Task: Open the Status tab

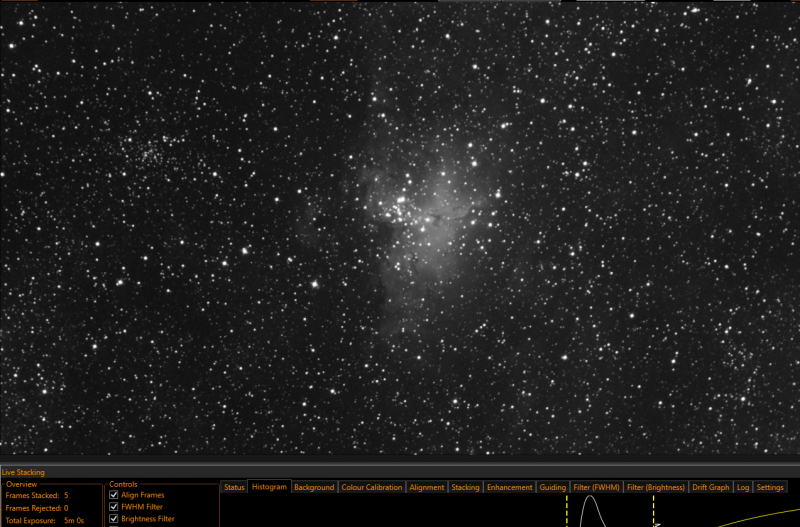Action: (234, 487)
